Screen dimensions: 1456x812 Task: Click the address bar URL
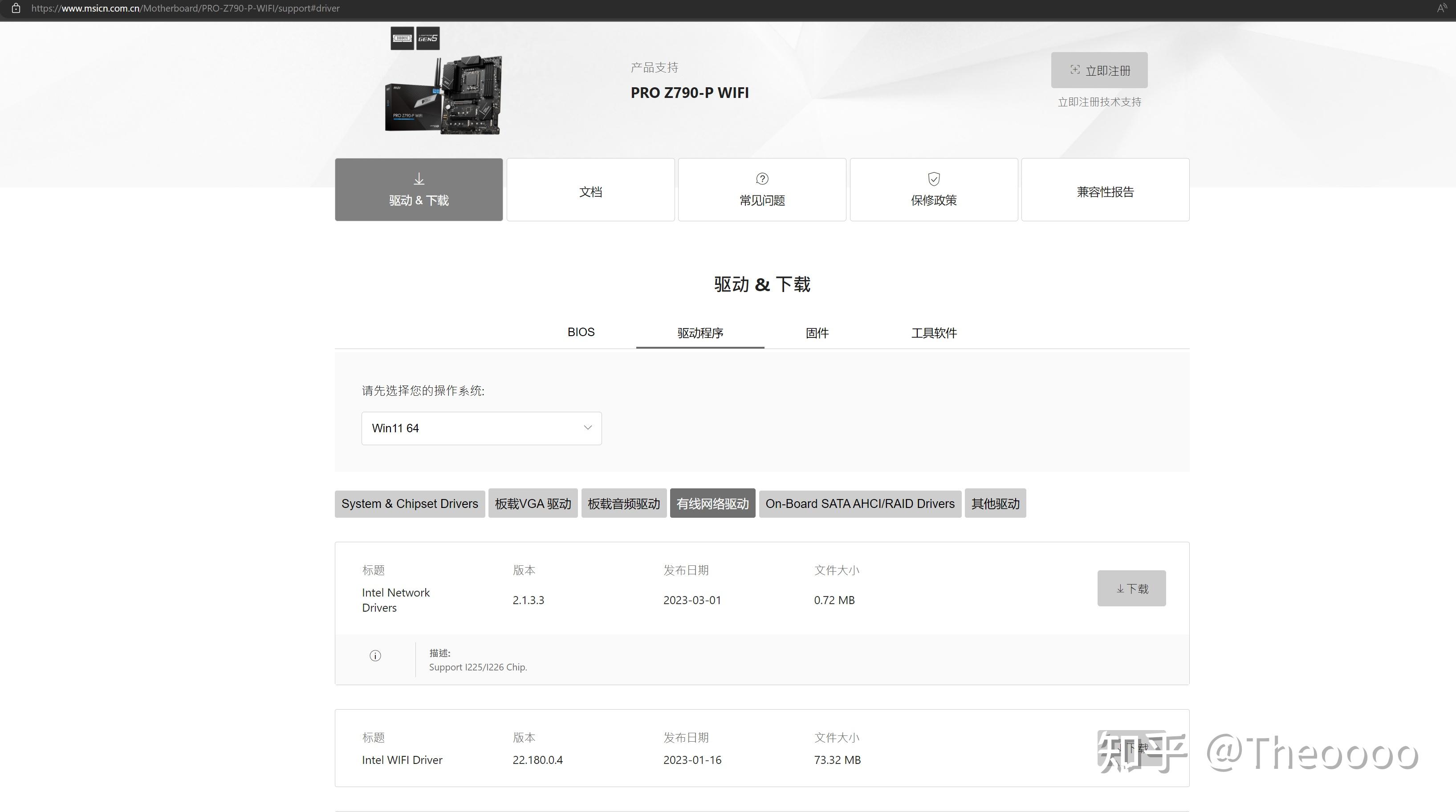click(185, 8)
